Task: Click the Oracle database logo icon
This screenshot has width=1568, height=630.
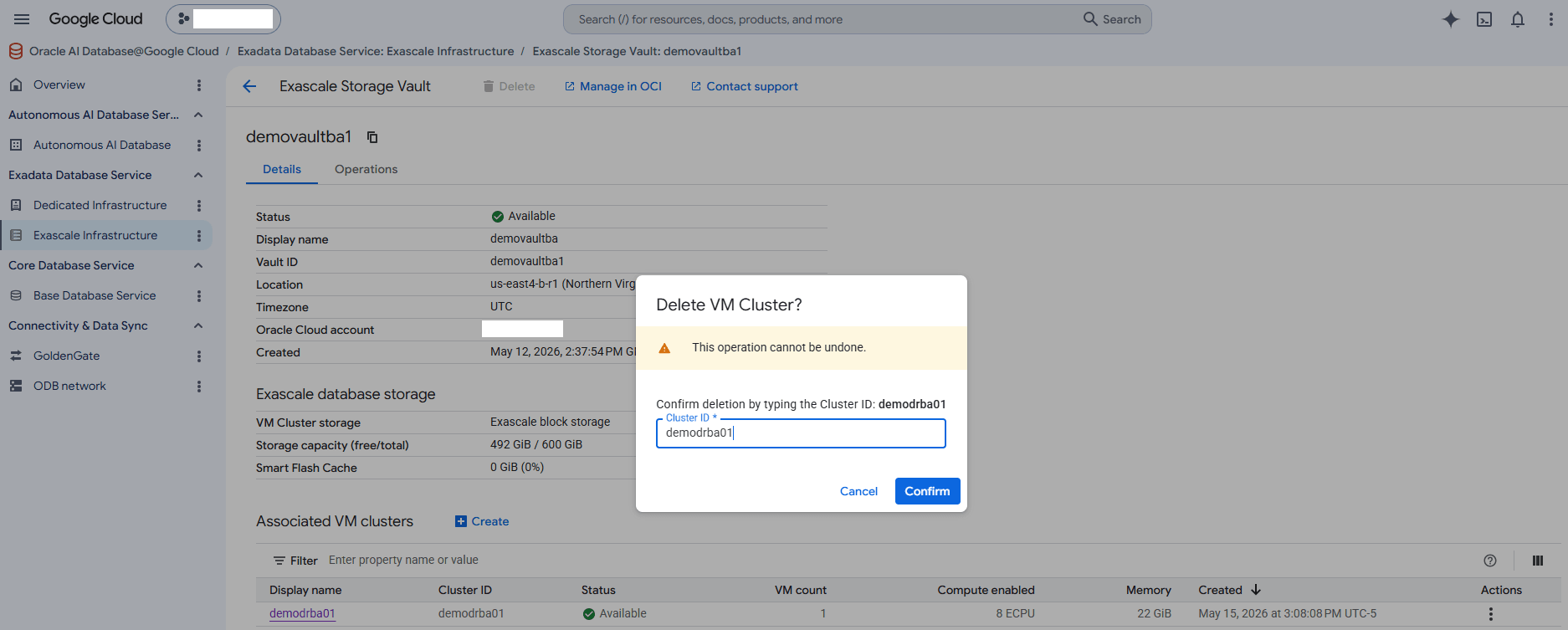Action: [15, 51]
